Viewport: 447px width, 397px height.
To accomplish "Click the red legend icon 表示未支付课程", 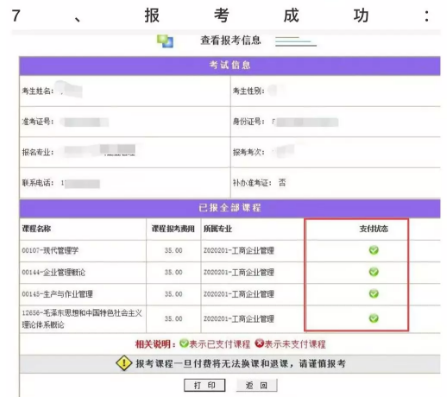I will [259, 343].
